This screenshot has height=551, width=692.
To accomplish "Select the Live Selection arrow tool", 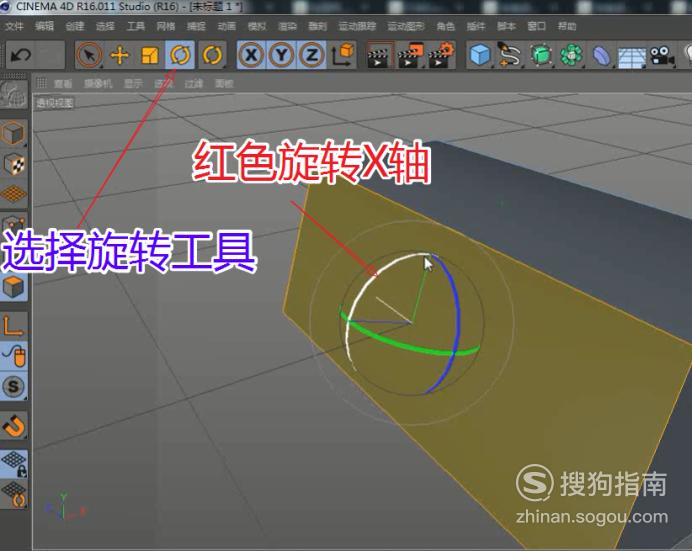I will pos(90,55).
